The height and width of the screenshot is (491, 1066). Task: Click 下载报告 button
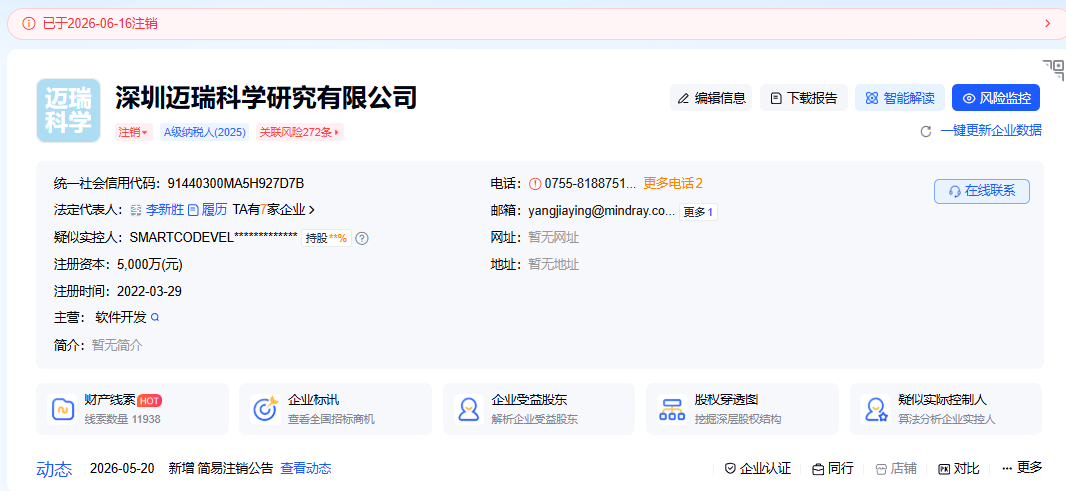coord(804,98)
